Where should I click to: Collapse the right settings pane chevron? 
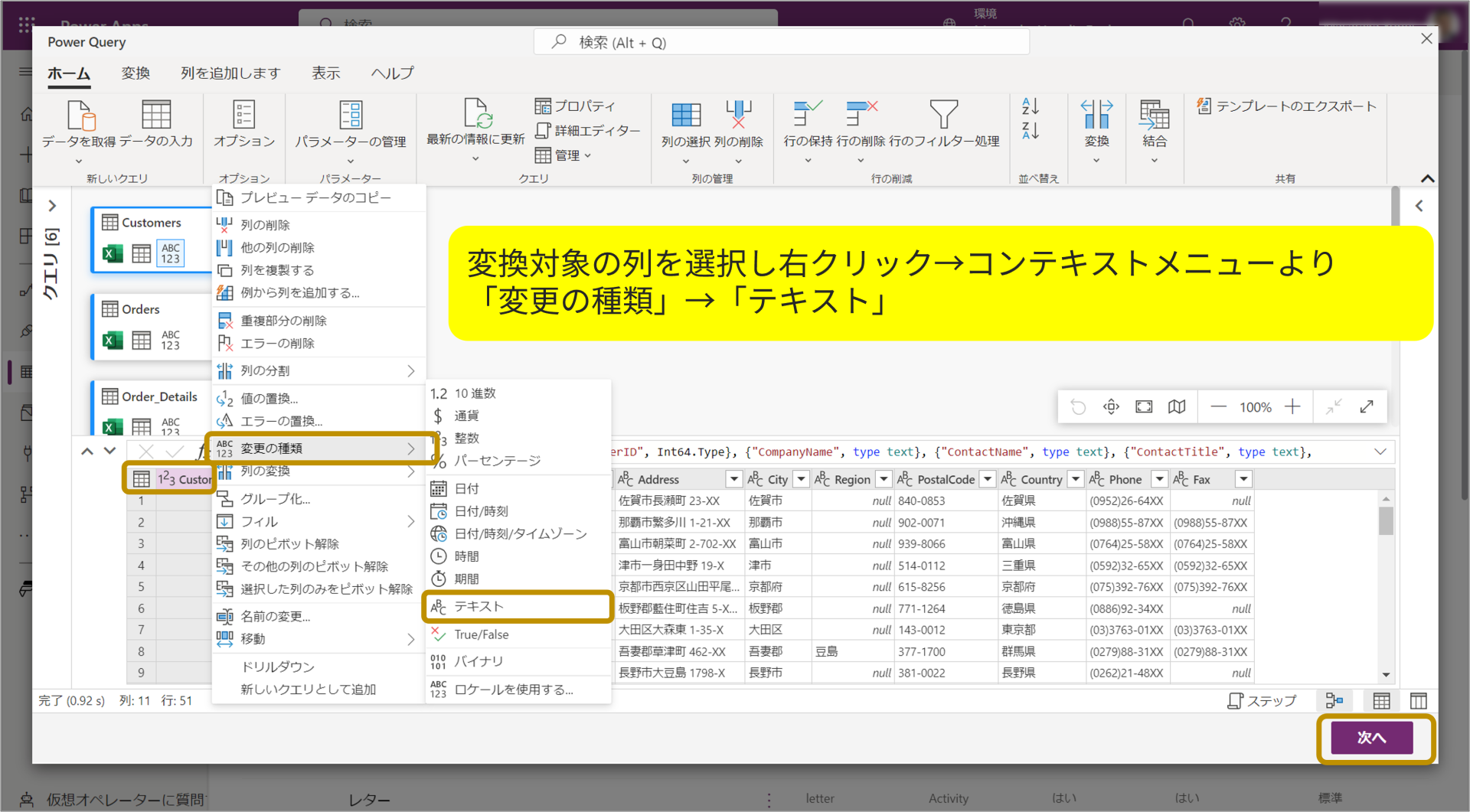[x=1419, y=206]
